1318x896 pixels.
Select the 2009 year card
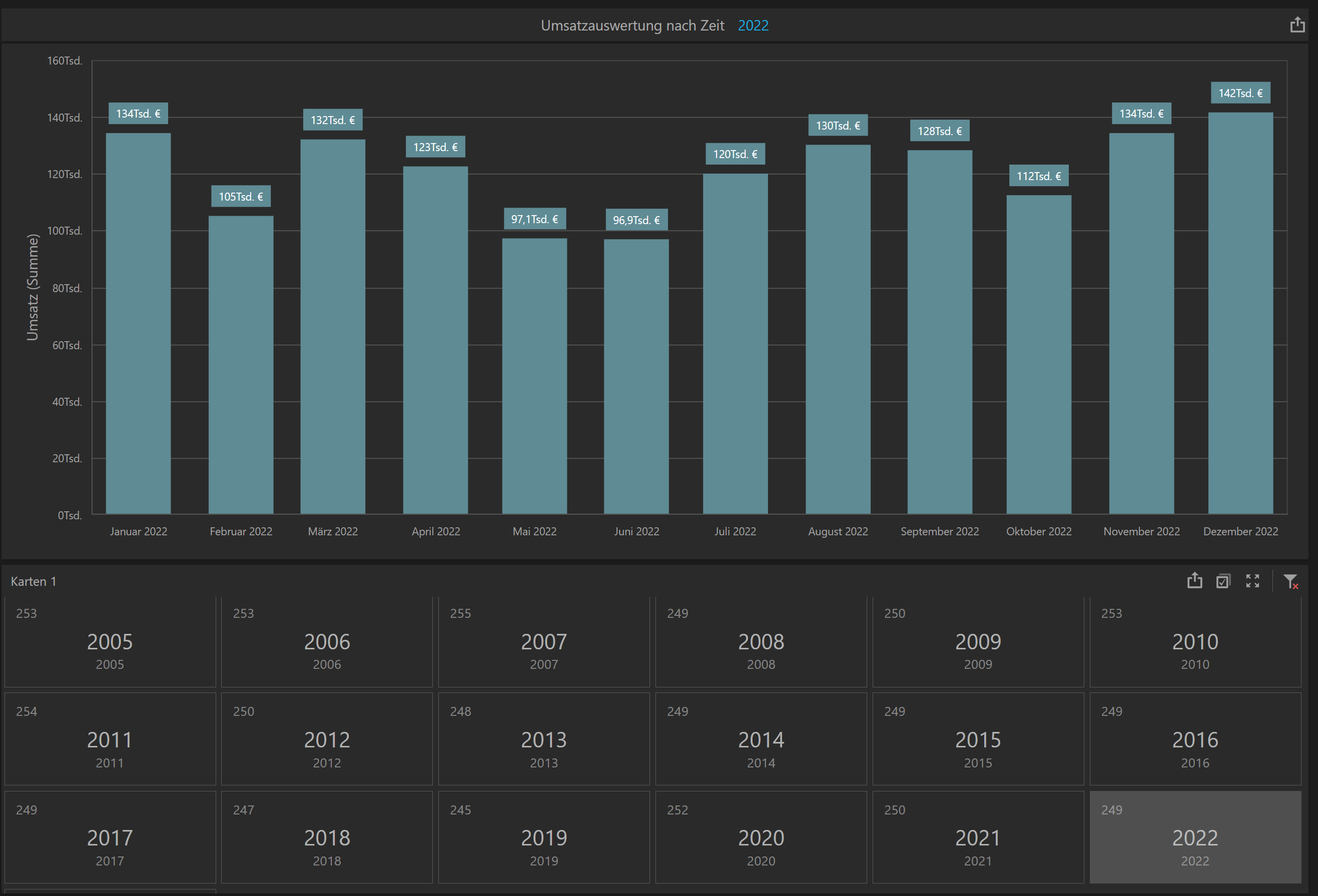[x=978, y=641]
